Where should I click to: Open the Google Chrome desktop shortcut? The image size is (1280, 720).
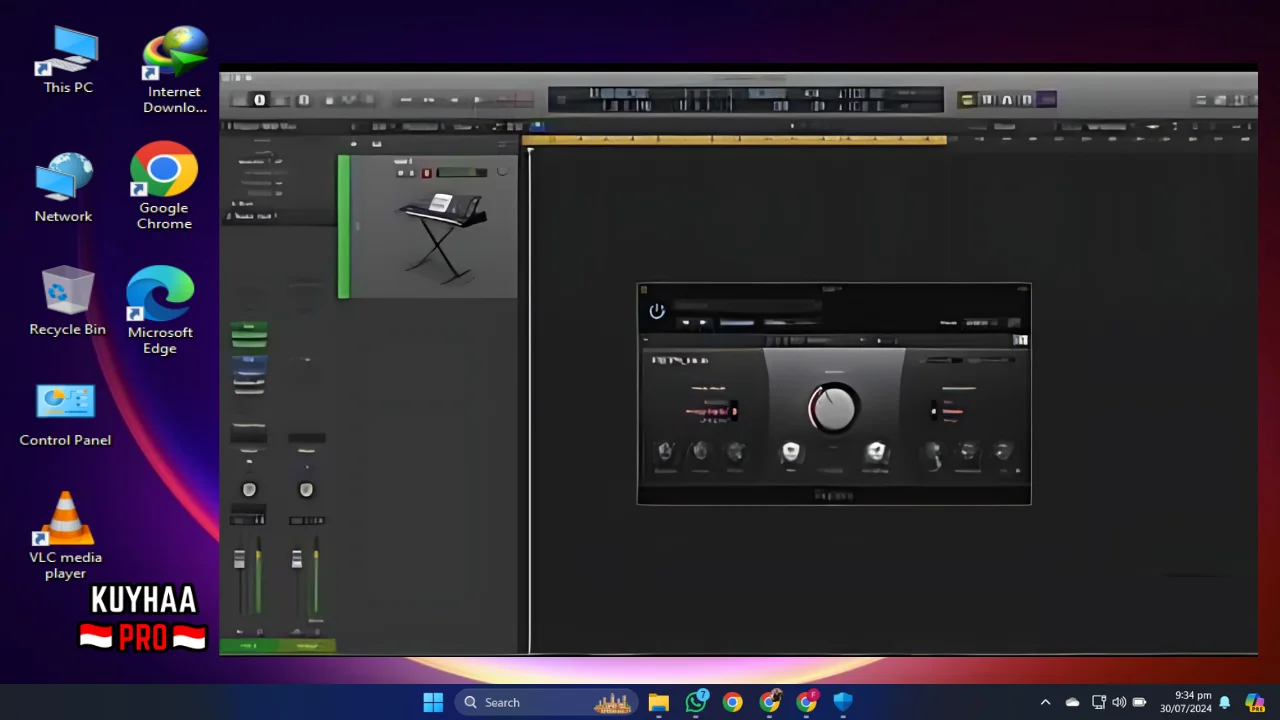pyautogui.click(x=164, y=186)
